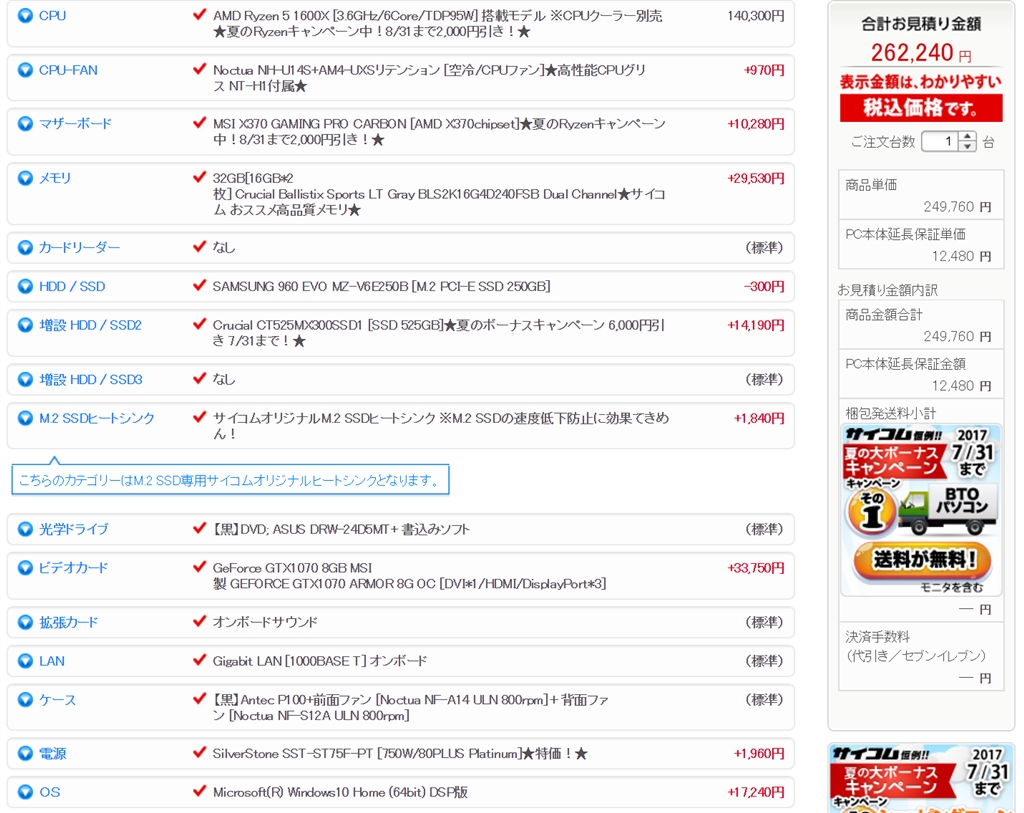Open the 光学ドライブ category link
This screenshot has height=813, width=1024.
tap(73, 529)
